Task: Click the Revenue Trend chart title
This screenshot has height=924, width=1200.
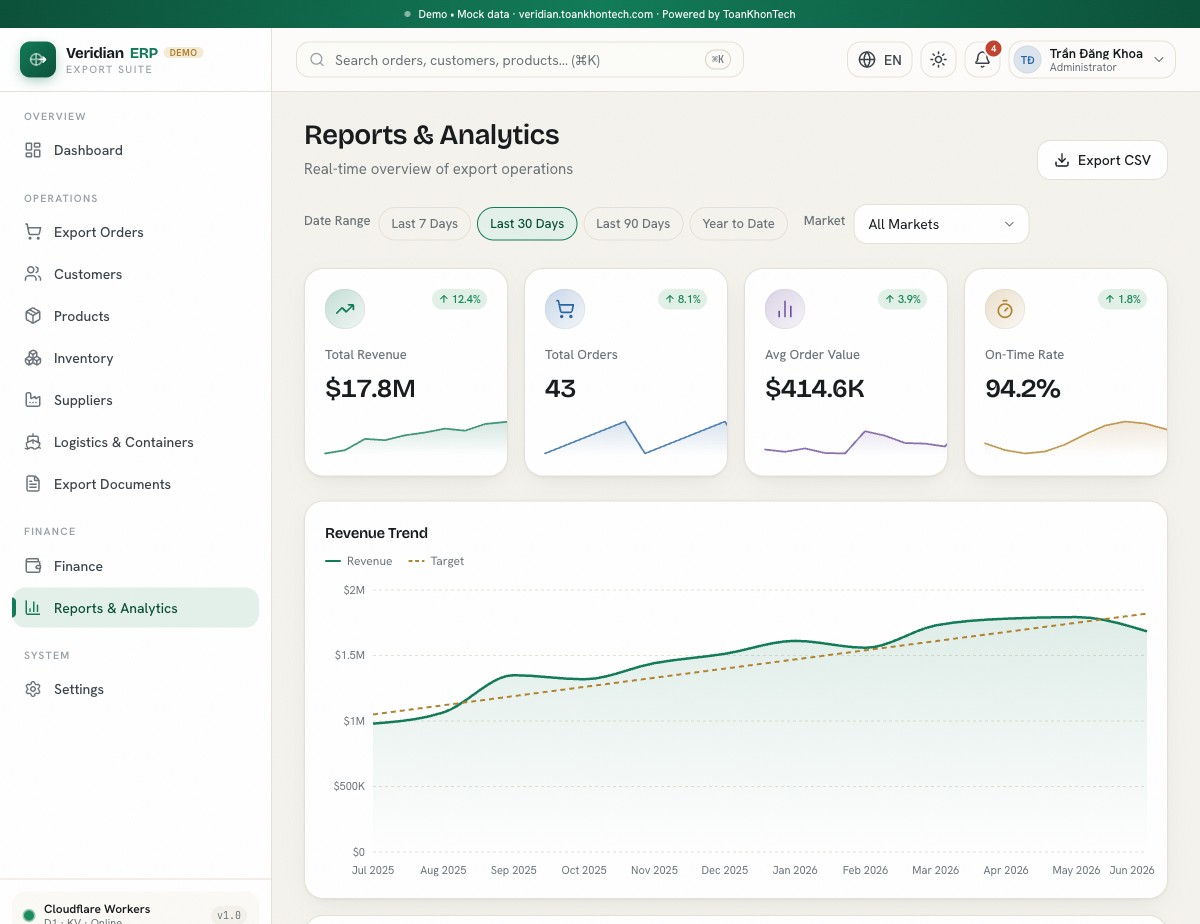Action: coord(376,533)
